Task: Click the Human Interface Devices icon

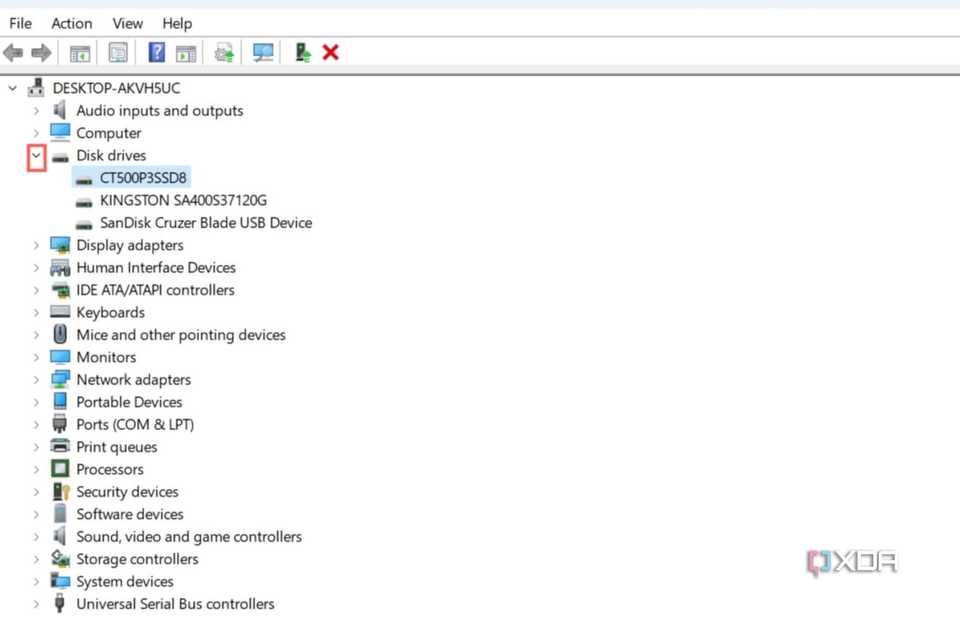Action: pos(60,268)
